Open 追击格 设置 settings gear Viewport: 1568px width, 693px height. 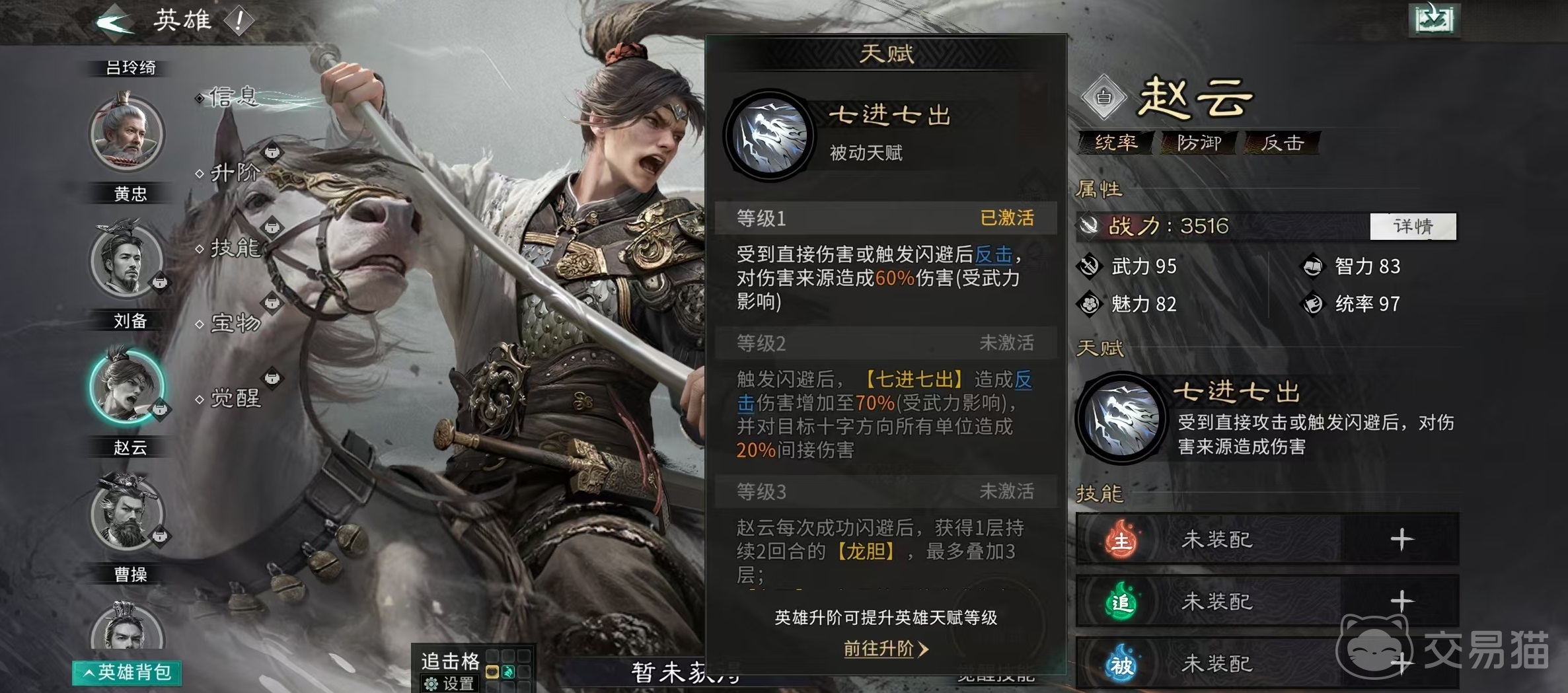tap(449, 683)
